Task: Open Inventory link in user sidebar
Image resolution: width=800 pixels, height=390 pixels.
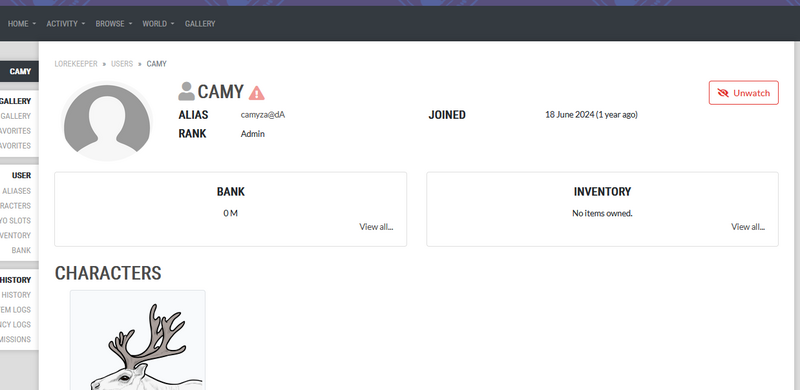Action: pos(15,235)
